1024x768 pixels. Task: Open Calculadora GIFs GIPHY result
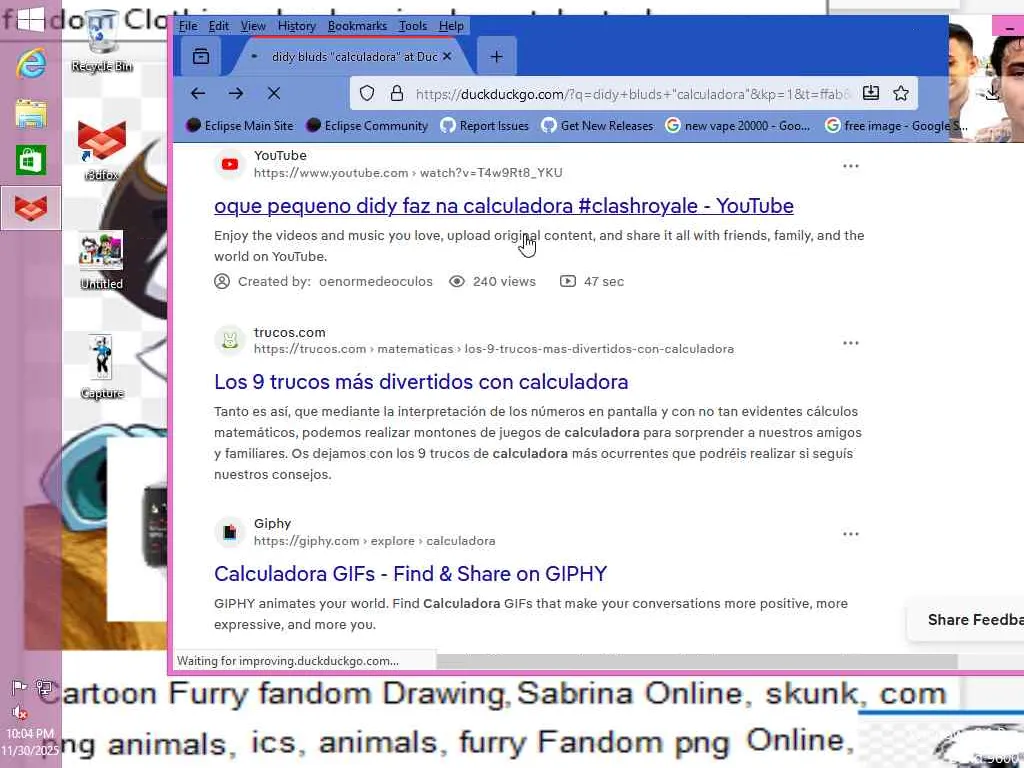(411, 573)
